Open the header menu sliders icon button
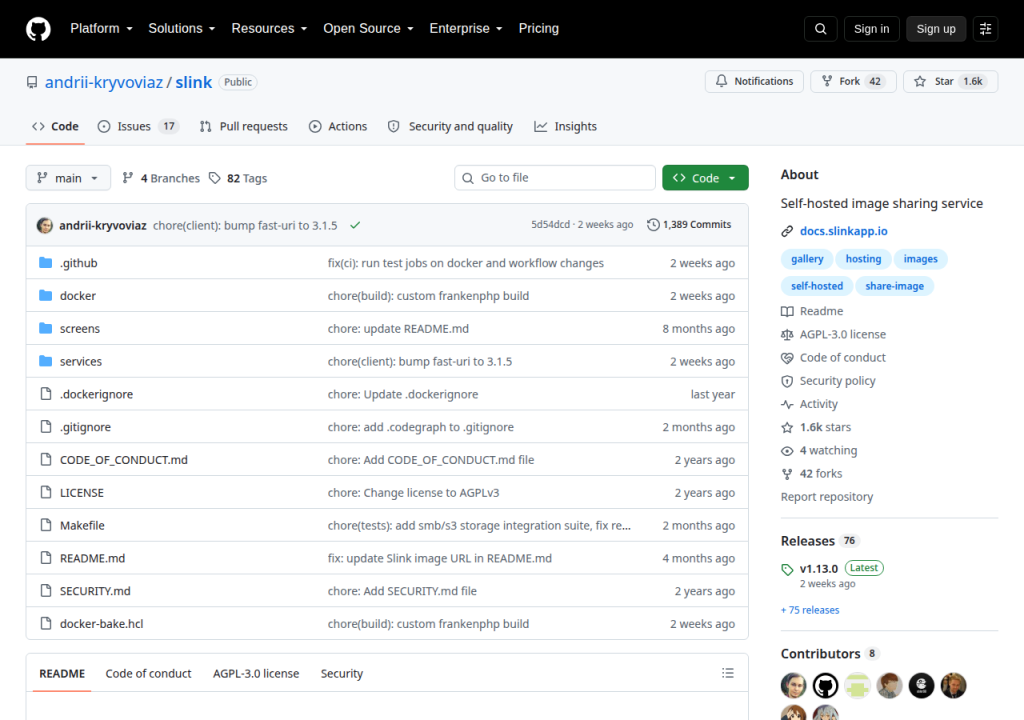The height and width of the screenshot is (720, 1024). pos(985,29)
